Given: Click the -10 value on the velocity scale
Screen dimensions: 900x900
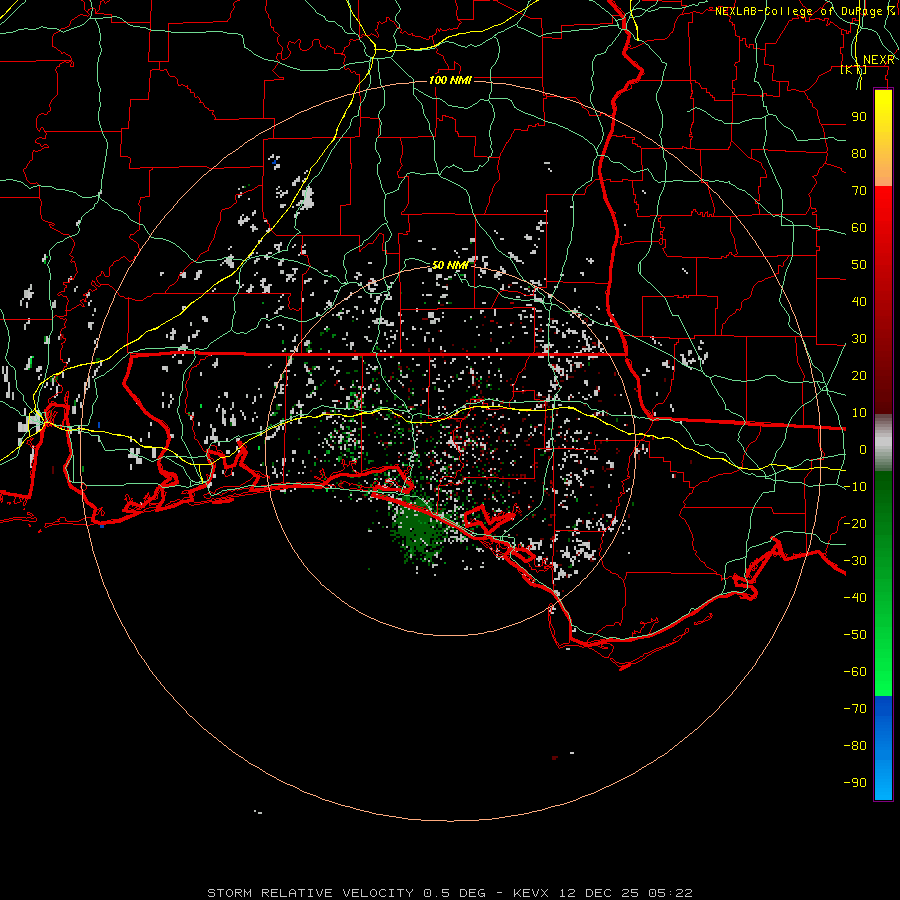Looking at the screenshot, I should pyautogui.click(x=855, y=487).
